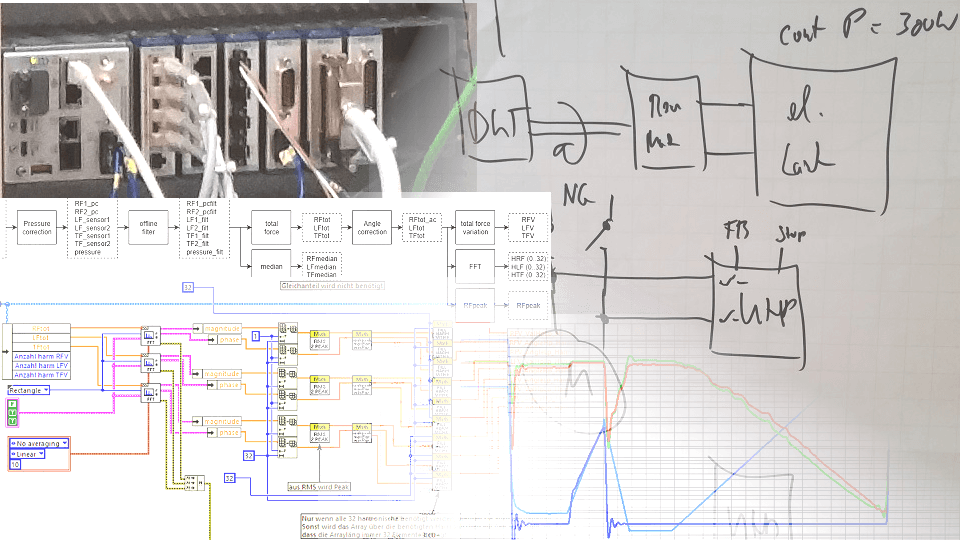This screenshot has width=960, height=540.
Task: Select the Anzahl harm RFV element
Action: pyautogui.click(x=41, y=356)
